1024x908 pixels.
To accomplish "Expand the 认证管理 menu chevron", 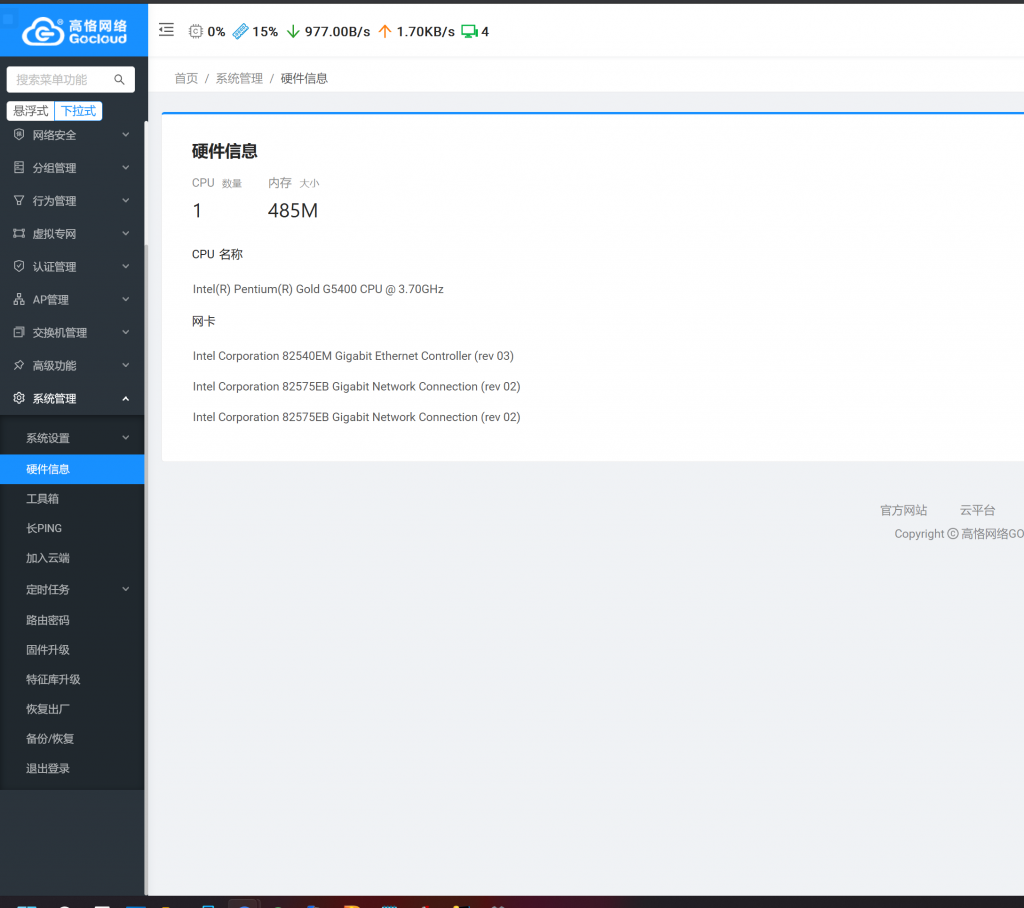I will pos(125,266).
